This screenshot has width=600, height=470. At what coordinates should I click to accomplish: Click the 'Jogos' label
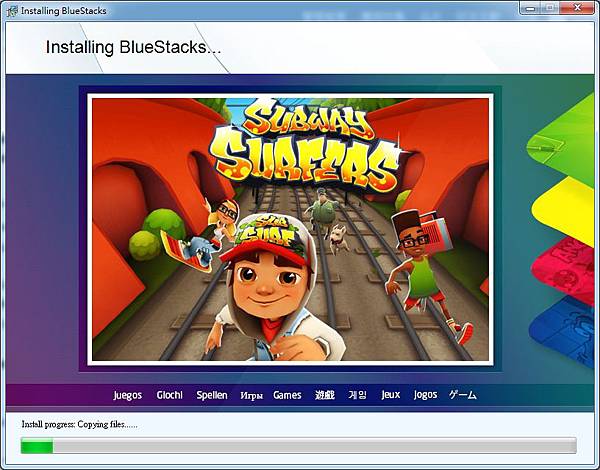point(425,395)
